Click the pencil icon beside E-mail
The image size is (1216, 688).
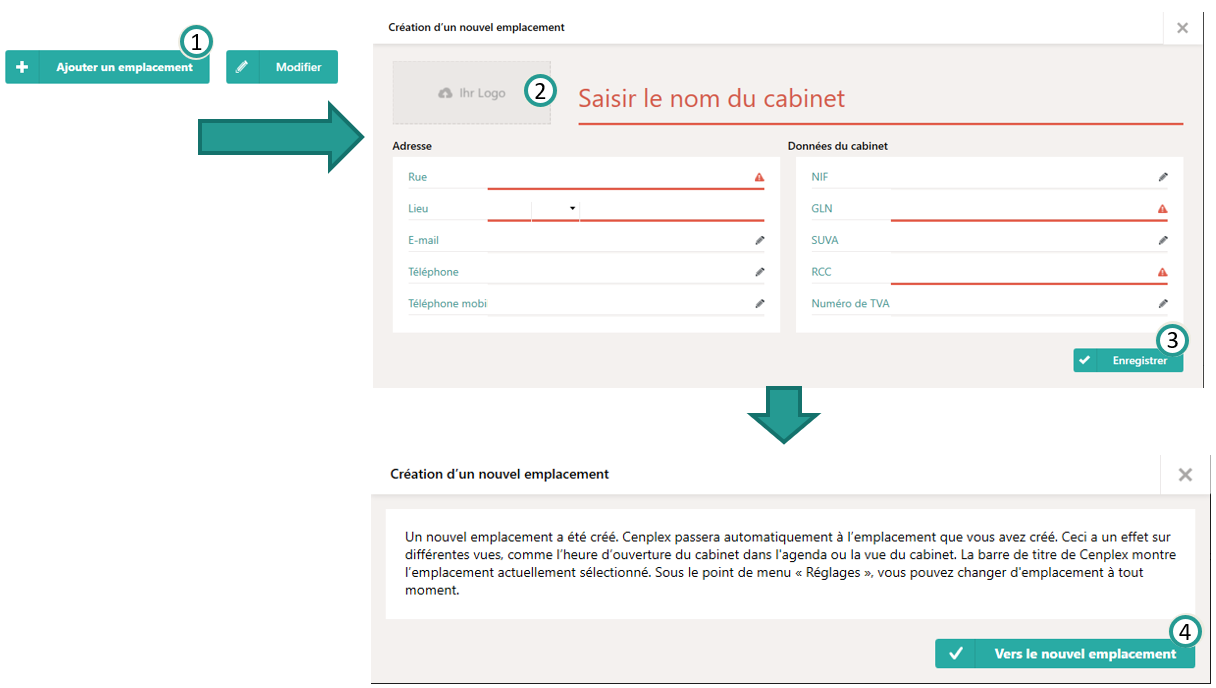(x=759, y=240)
